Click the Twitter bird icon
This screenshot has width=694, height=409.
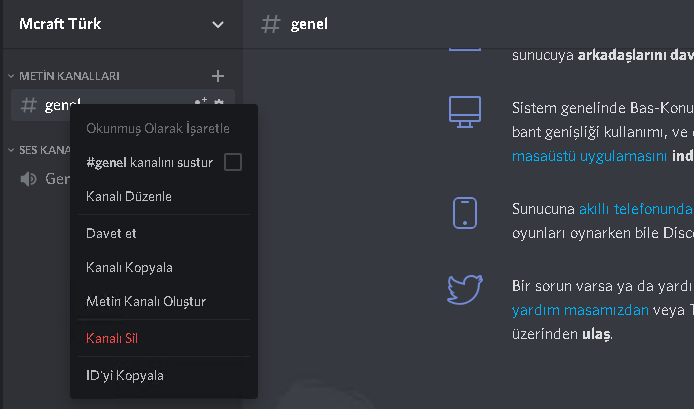tap(466, 288)
